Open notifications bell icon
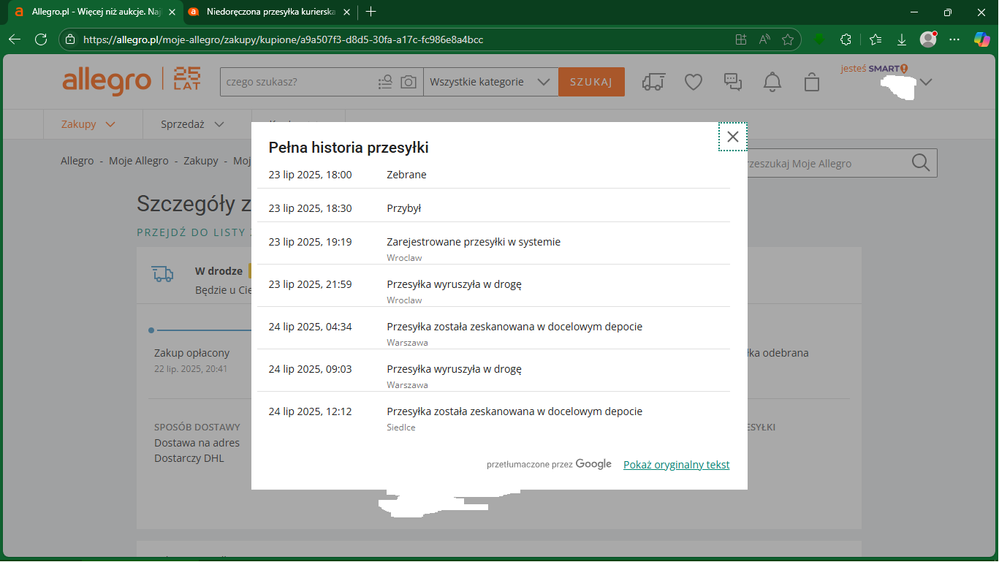Screen dimensions: 999x562 click(x=772, y=82)
